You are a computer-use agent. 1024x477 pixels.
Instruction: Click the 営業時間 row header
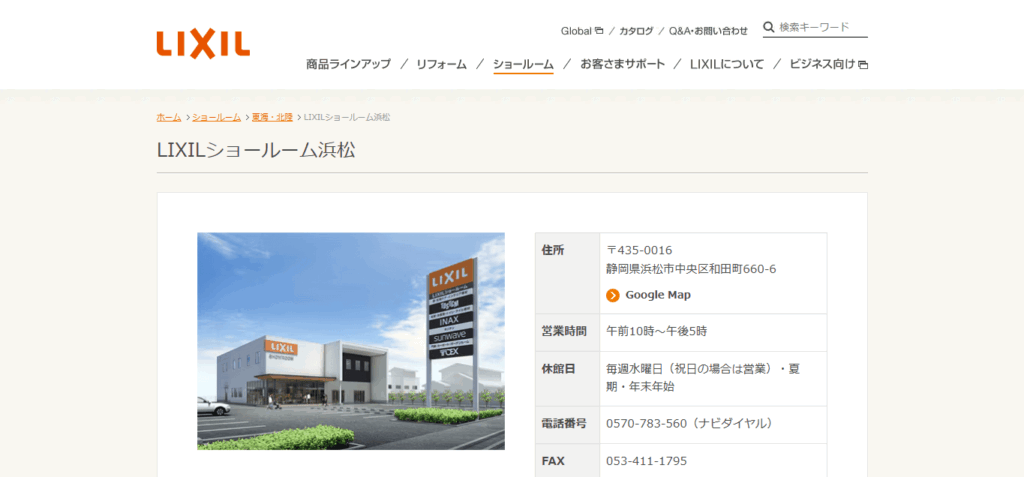(x=564, y=331)
